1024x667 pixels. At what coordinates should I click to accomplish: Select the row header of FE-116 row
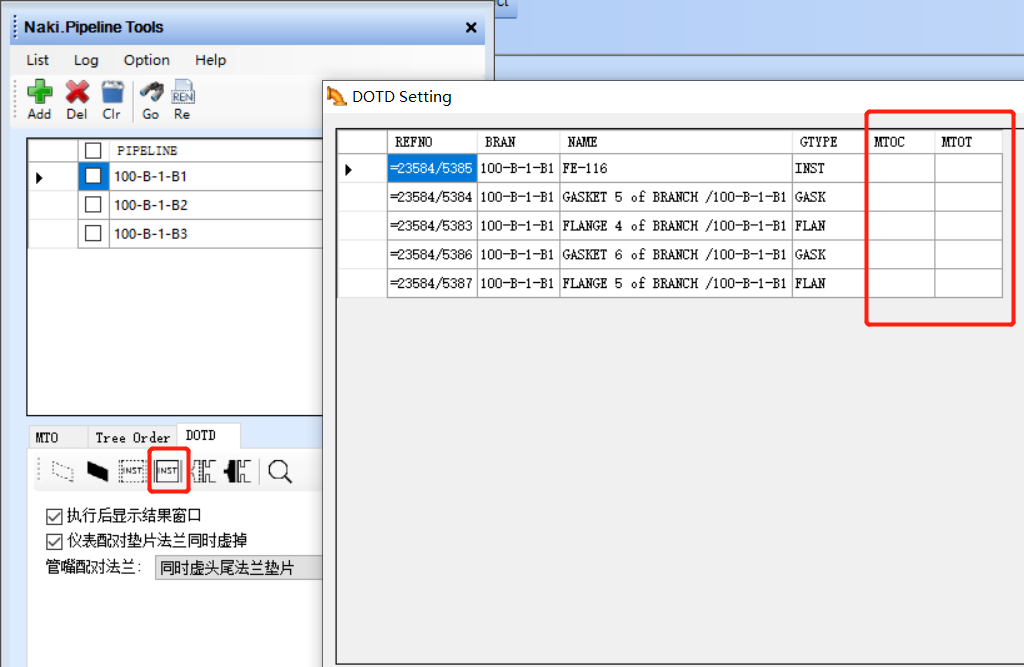(362, 169)
